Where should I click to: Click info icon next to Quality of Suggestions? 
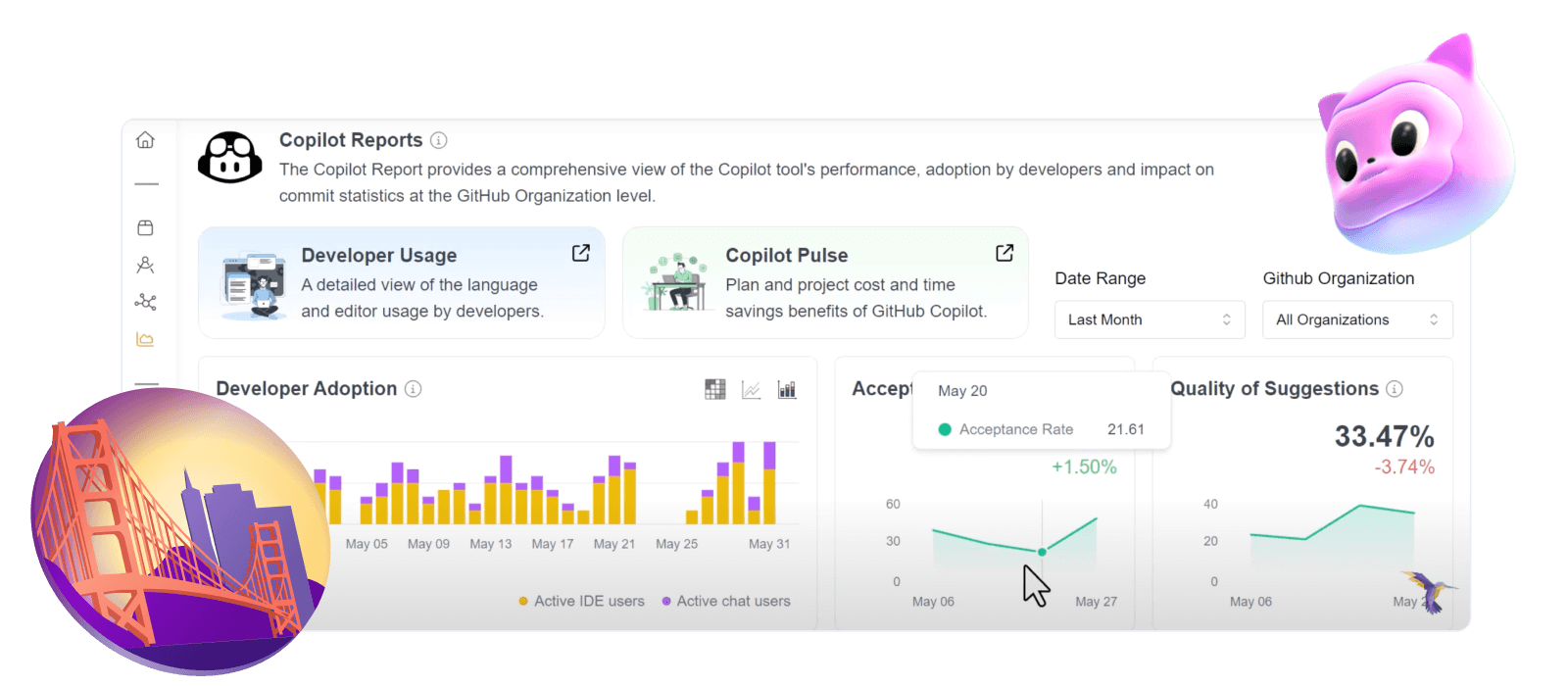[1395, 389]
